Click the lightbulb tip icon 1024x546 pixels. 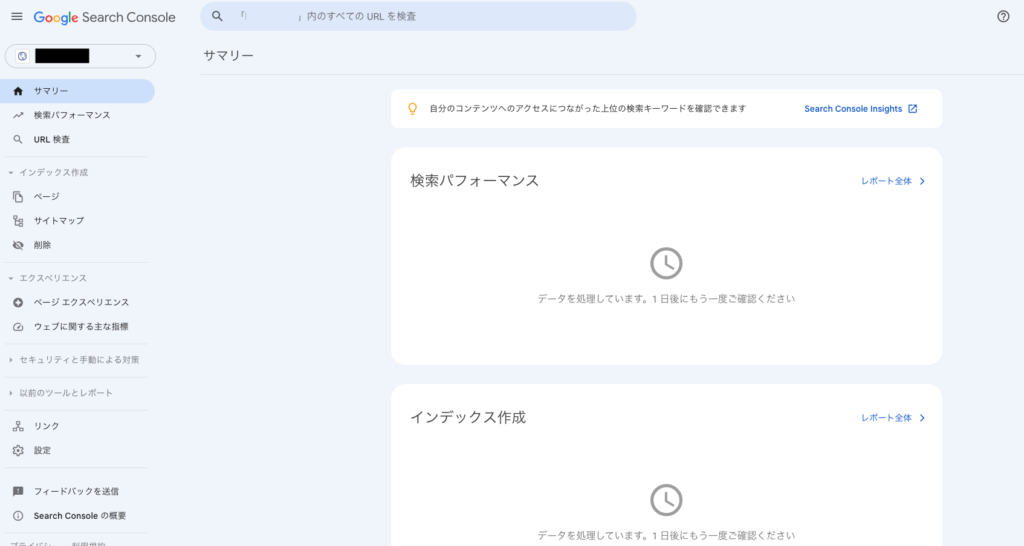(x=412, y=109)
